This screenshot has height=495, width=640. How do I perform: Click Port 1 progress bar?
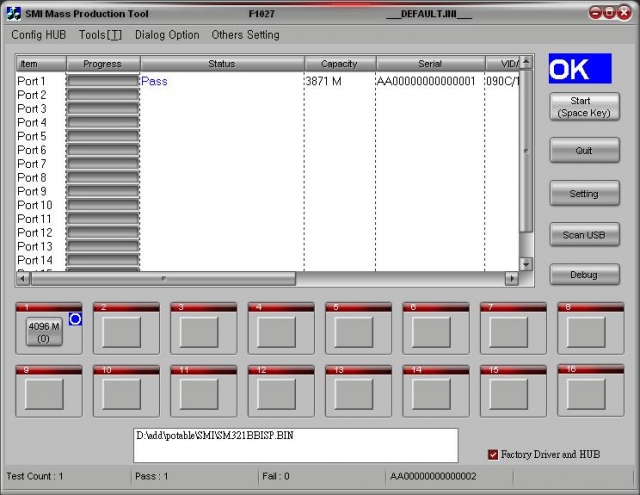[x=103, y=81]
